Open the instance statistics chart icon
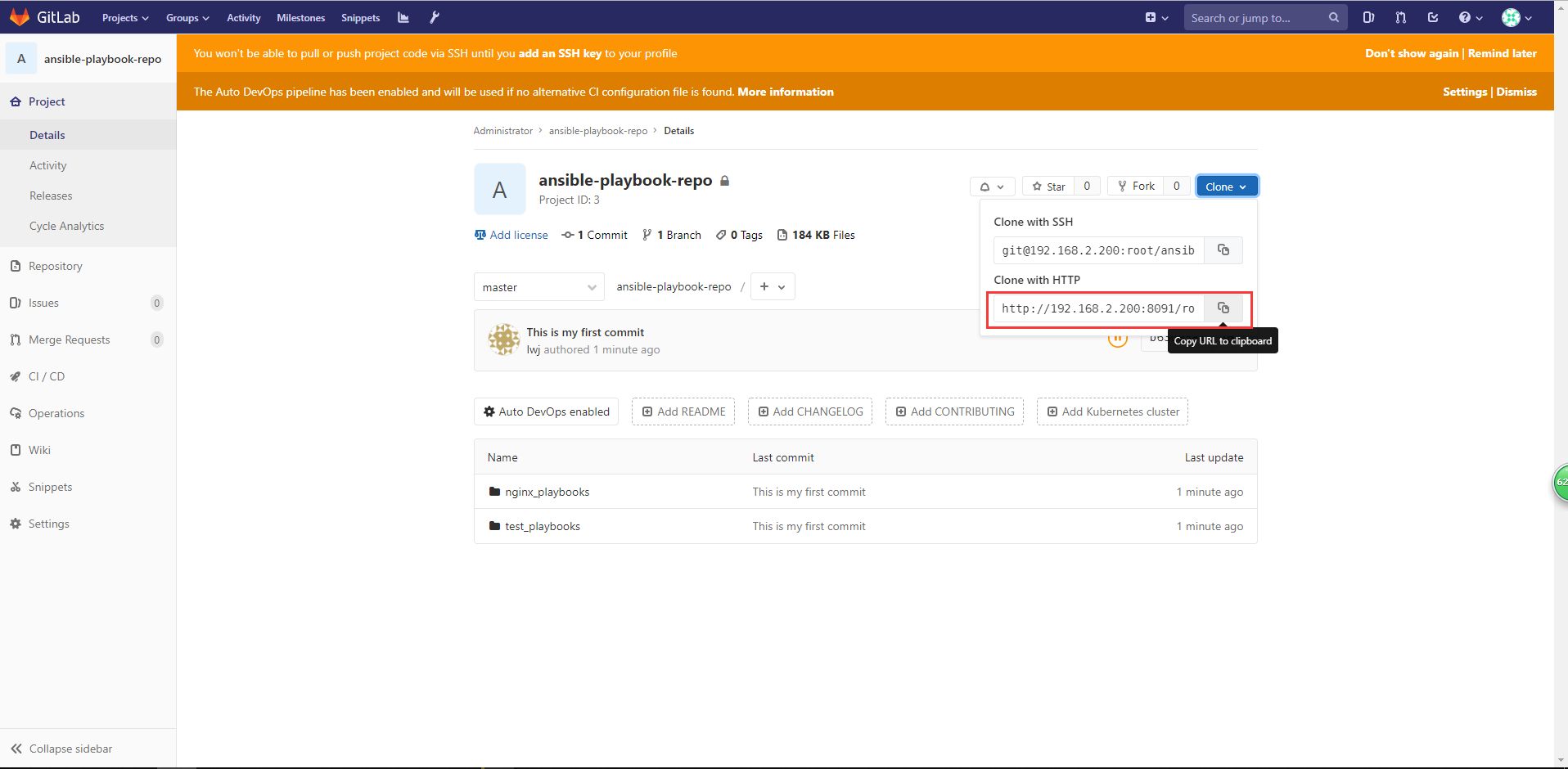1568x769 pixels. click(x=403, y=17)
